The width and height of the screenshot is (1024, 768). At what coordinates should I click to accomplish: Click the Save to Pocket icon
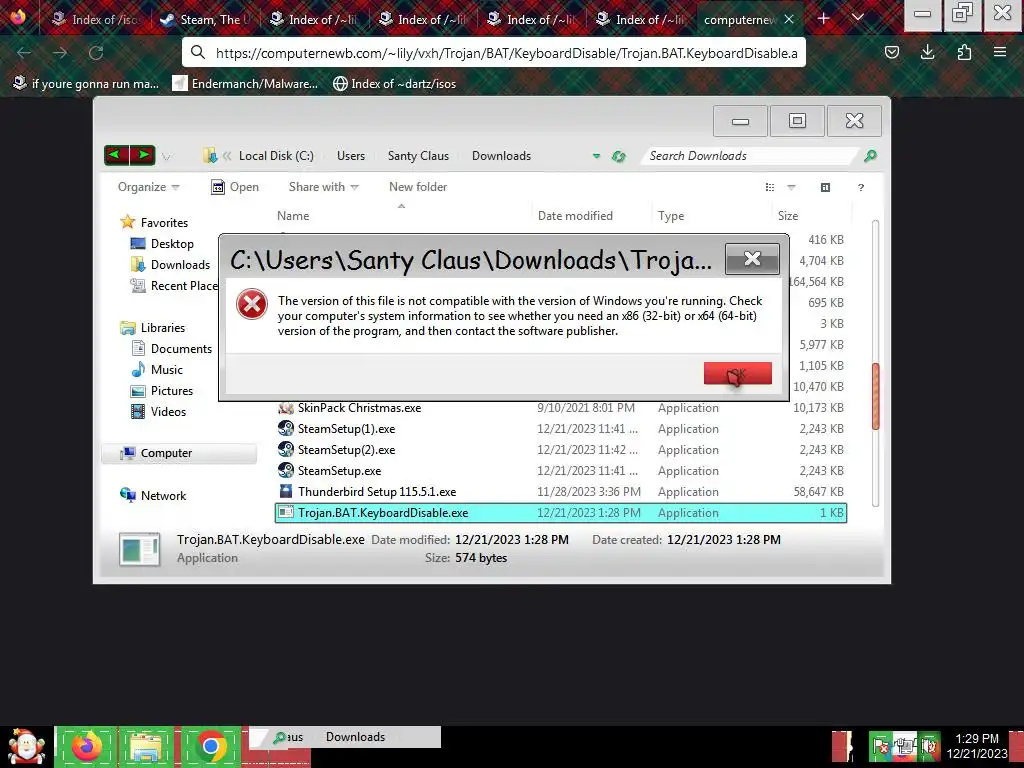[891, 52]
